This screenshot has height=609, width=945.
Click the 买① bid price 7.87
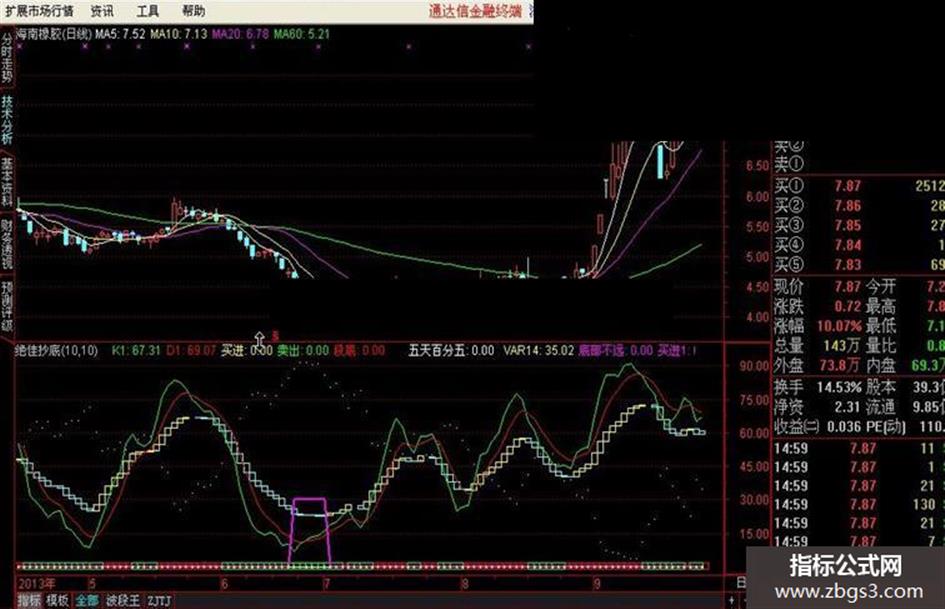[847, 186]
